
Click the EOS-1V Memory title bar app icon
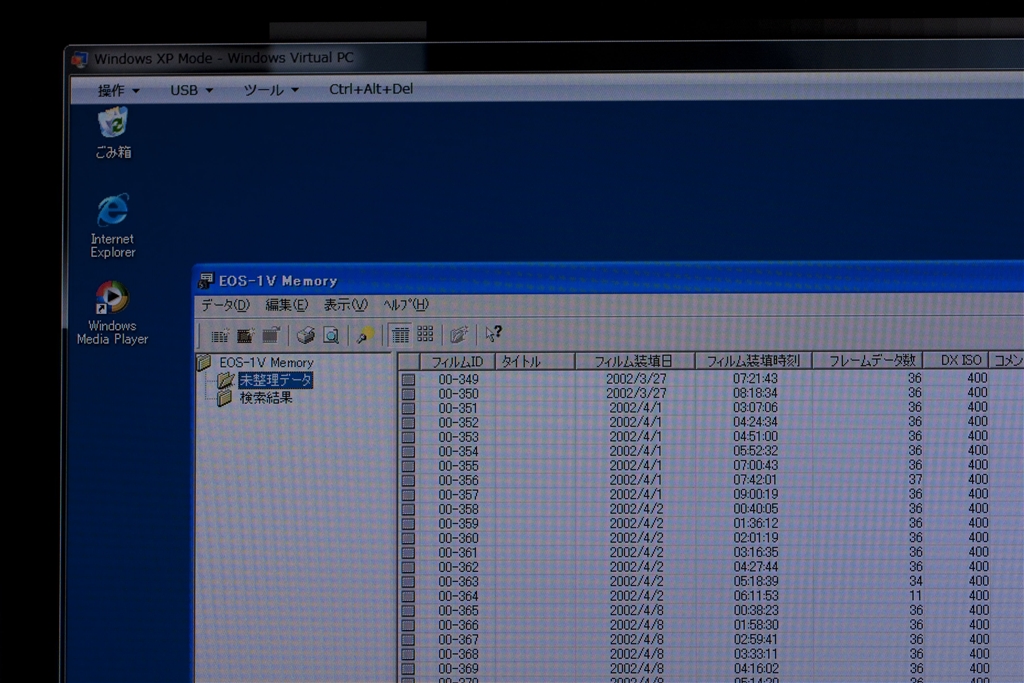pos(206,281)
